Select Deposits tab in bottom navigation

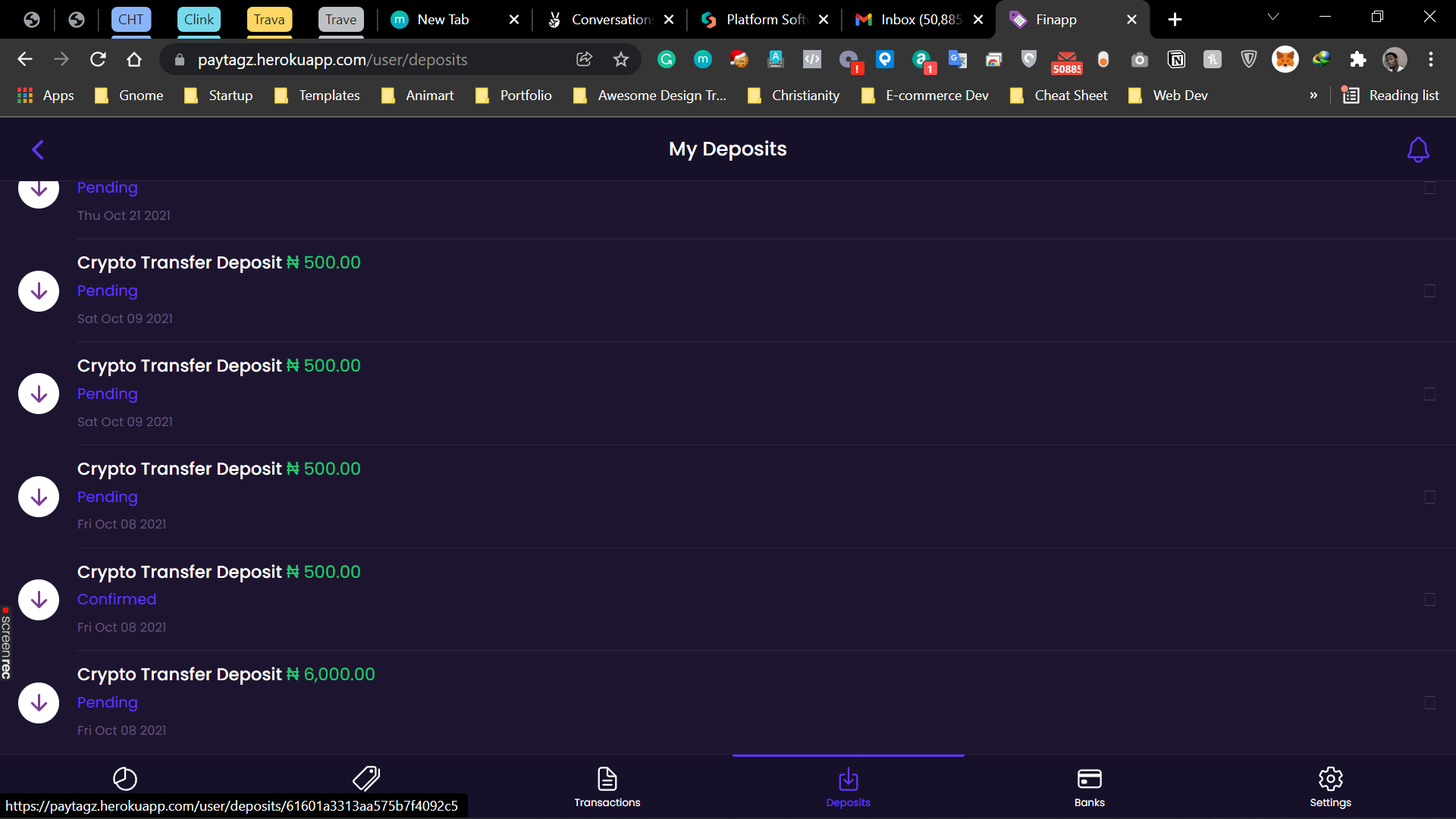pos(849,788)
